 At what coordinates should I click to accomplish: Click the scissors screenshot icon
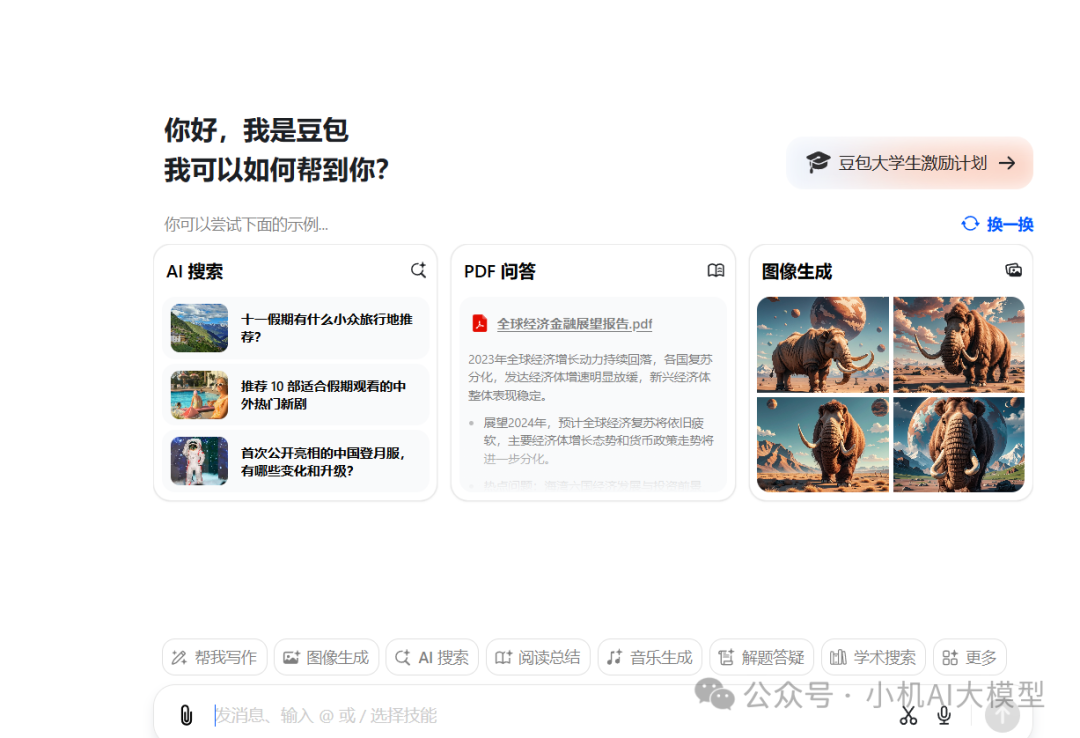point(908,715)
